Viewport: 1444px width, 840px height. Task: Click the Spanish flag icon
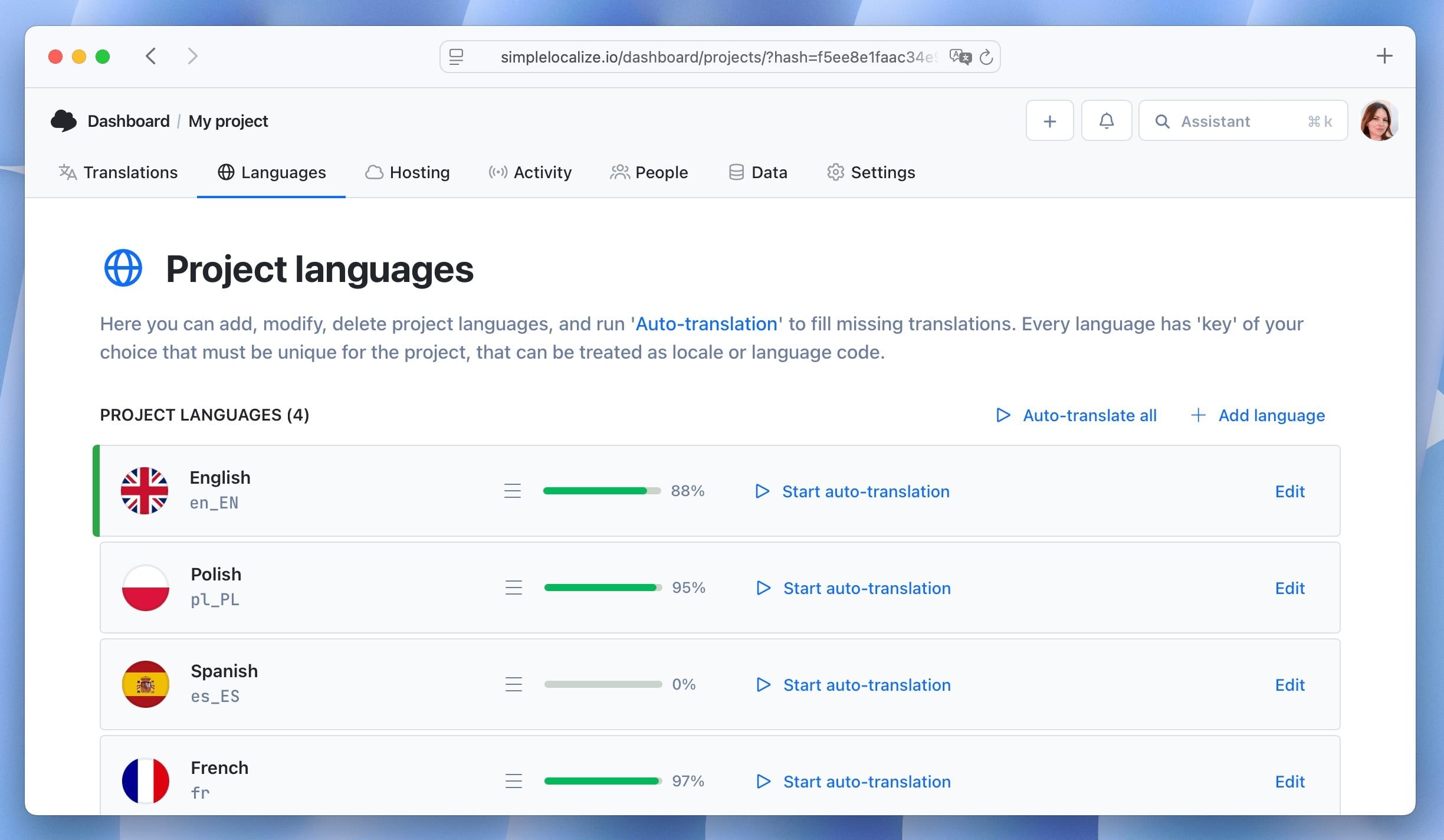[x=145, y=684]
